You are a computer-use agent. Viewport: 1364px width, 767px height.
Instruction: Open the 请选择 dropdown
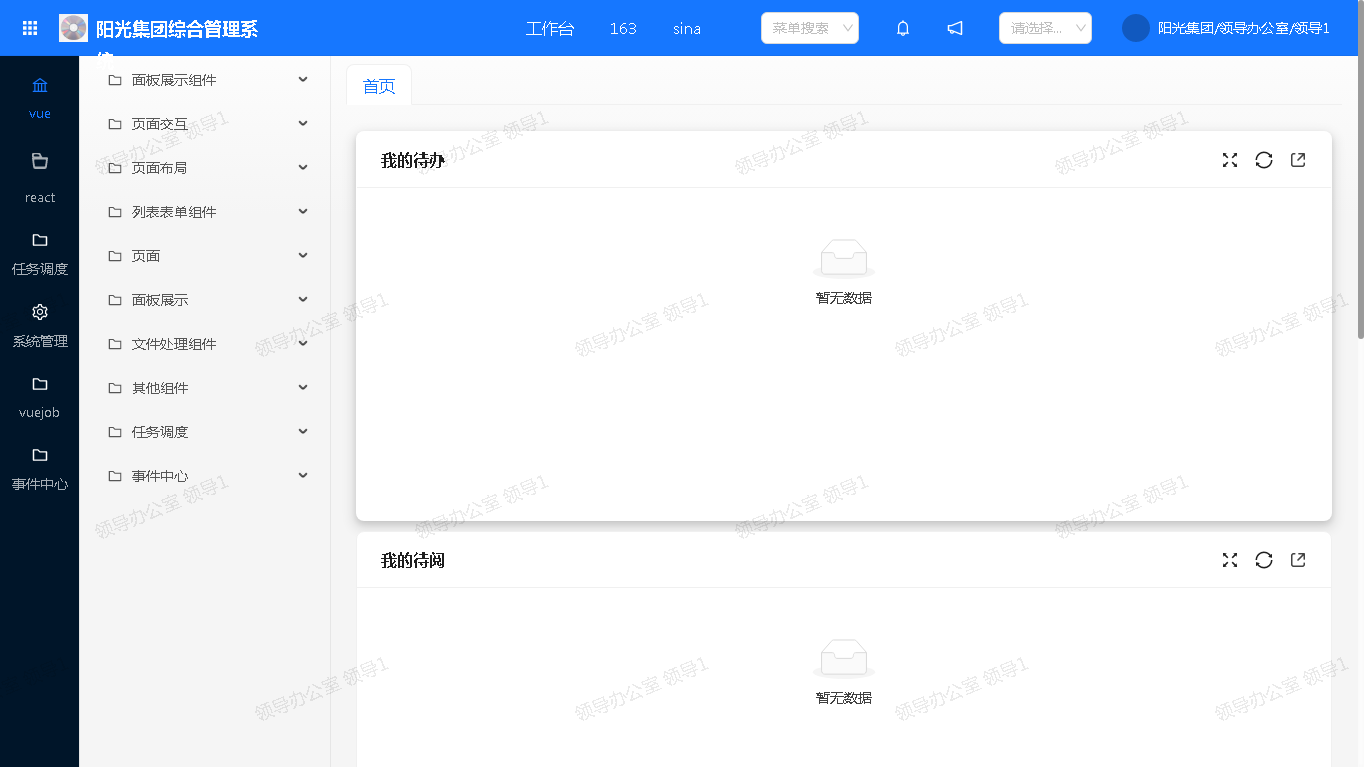click(x=1045, y=28)
